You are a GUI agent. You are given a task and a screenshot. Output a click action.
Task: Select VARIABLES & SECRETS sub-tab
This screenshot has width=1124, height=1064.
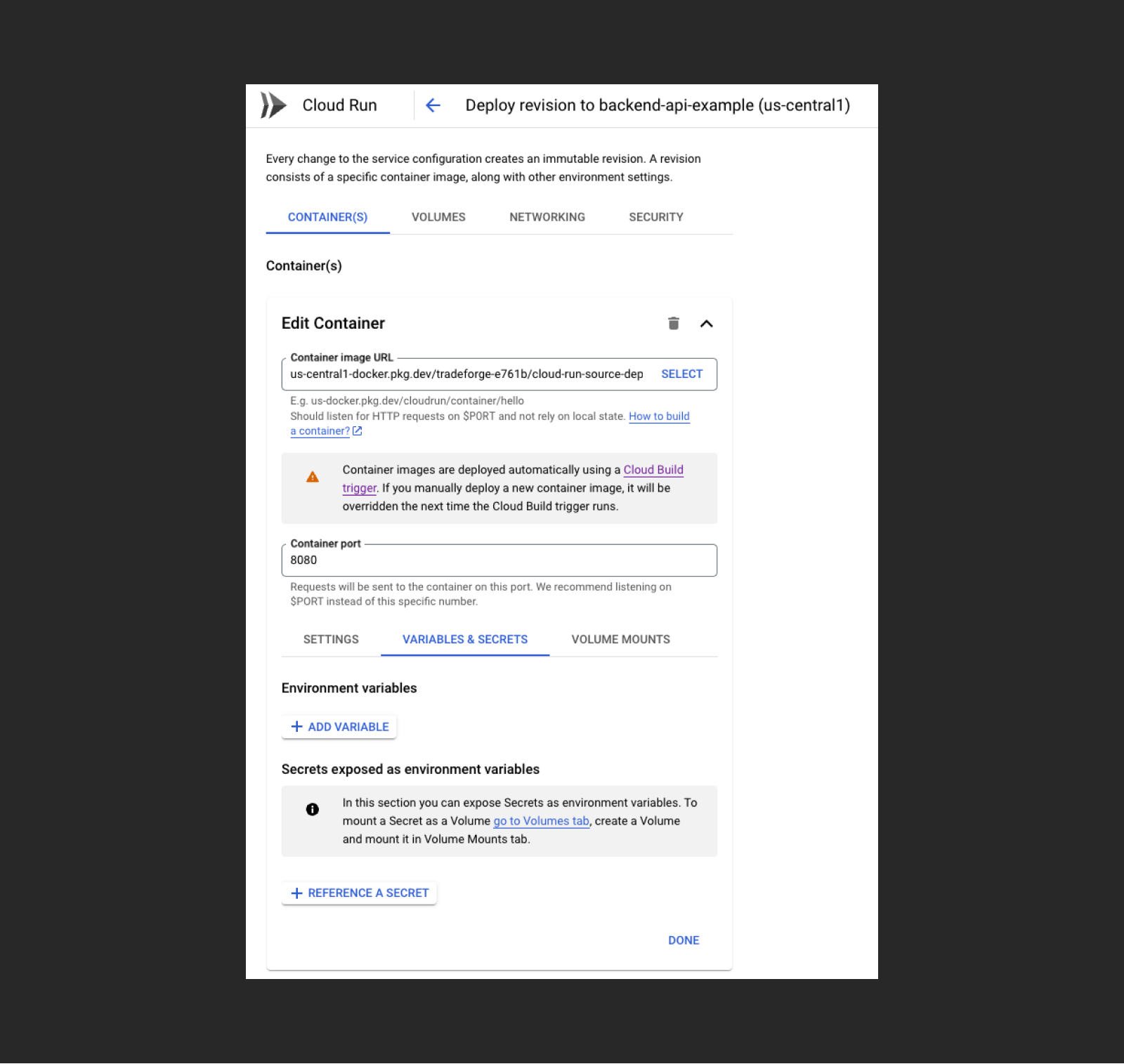(465, 639)
